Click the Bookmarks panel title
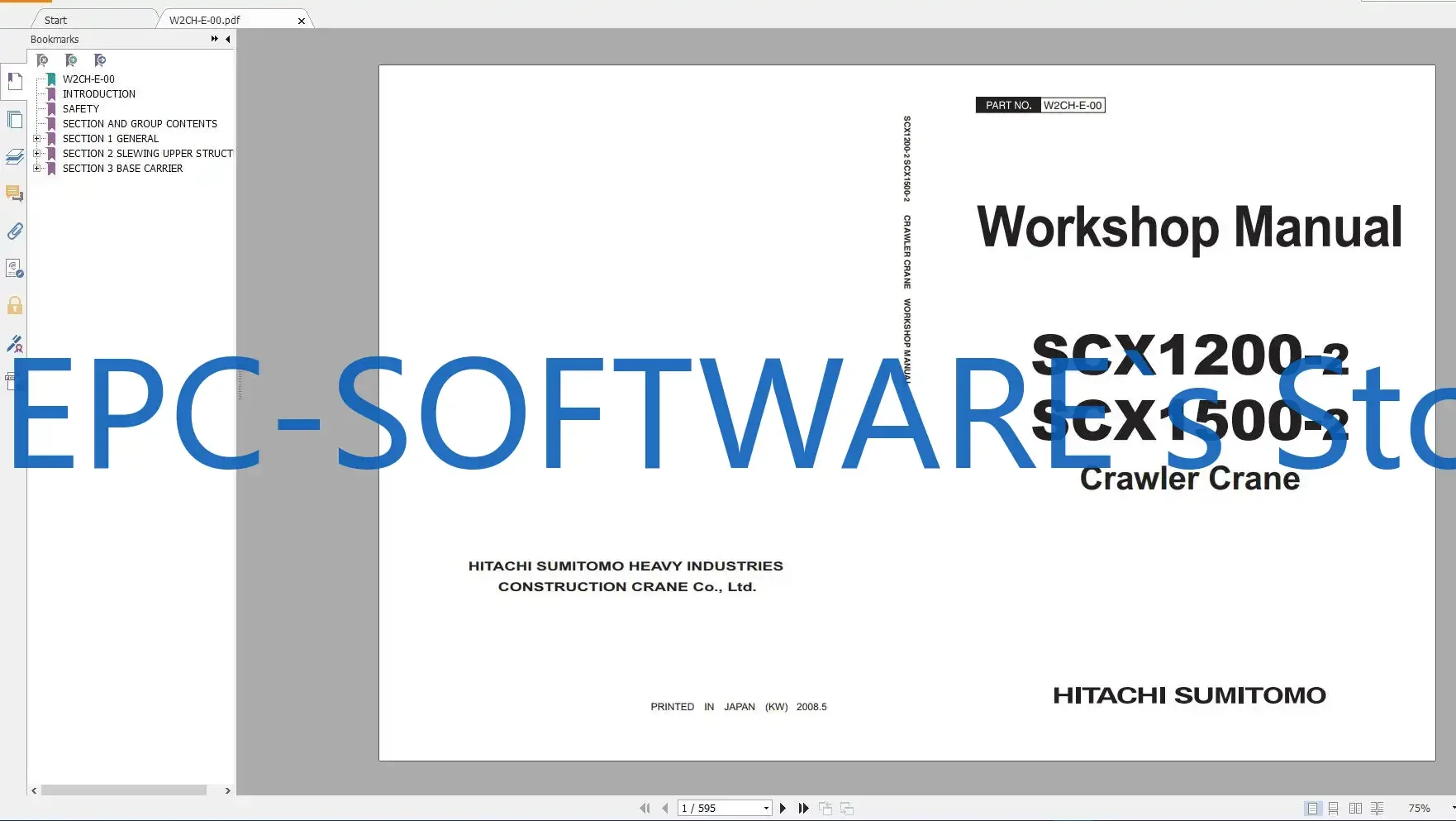1456x821 pixels. click(55, 39)
